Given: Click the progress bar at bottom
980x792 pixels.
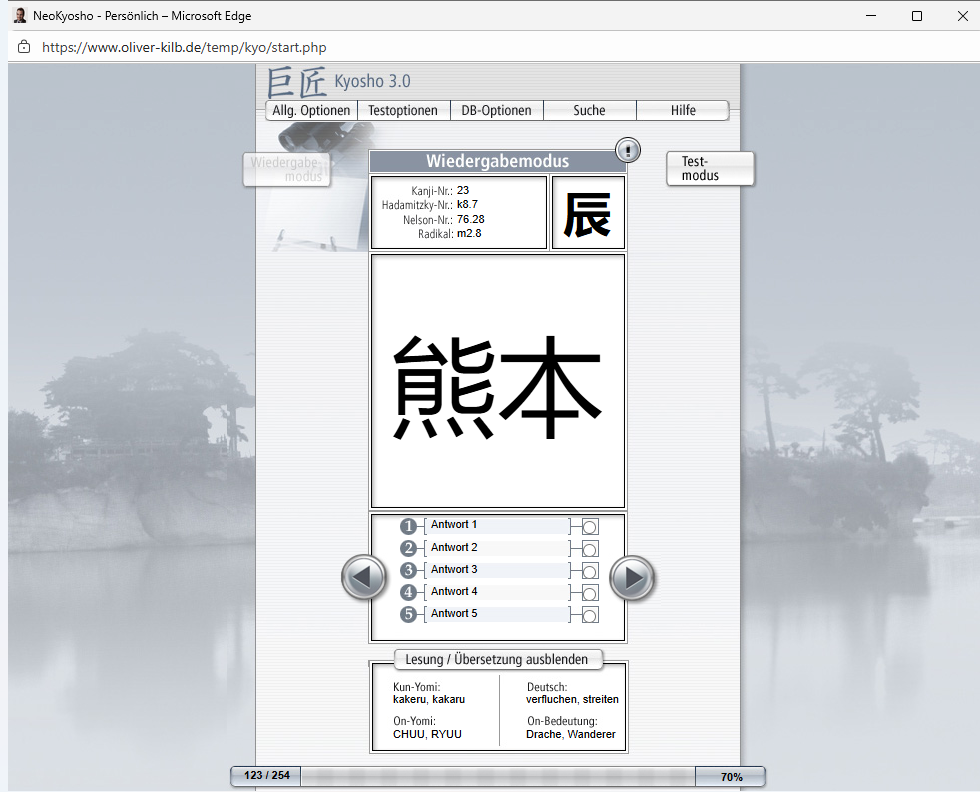Looking at the screenshot, I should click(497, 776).
